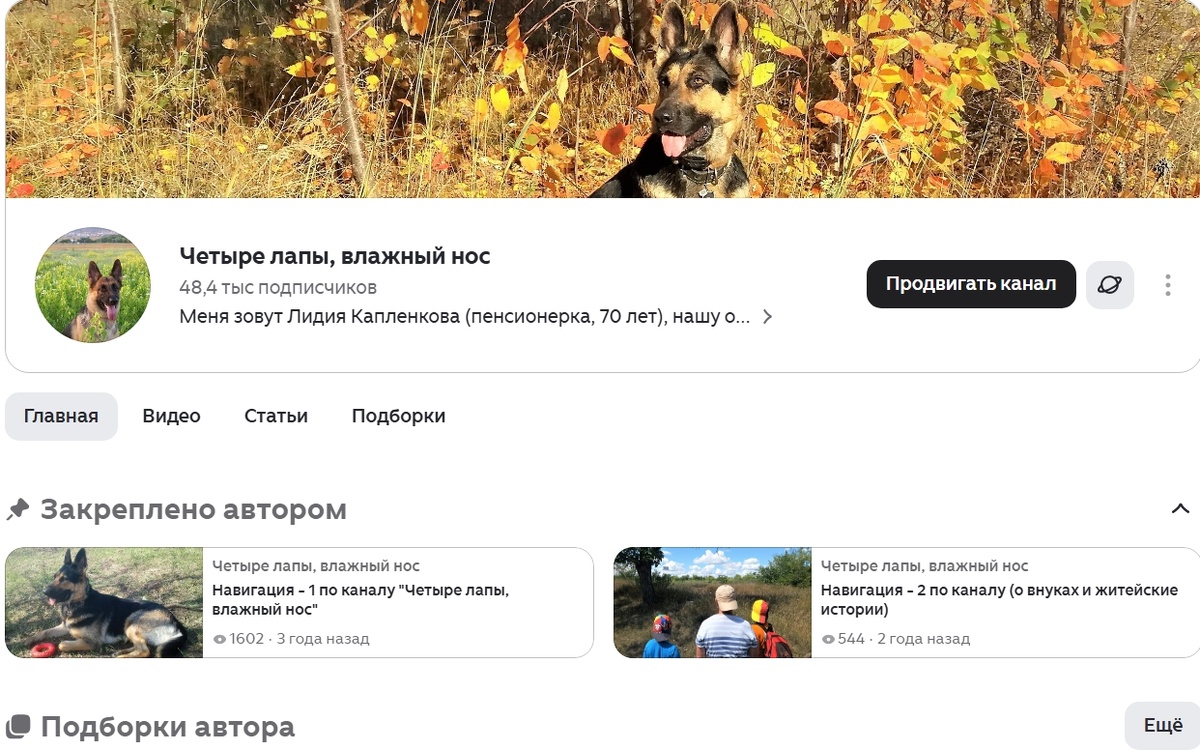Open the Подборки tab
Viewport: 1200px width, 750px height.
click(397, 415)
